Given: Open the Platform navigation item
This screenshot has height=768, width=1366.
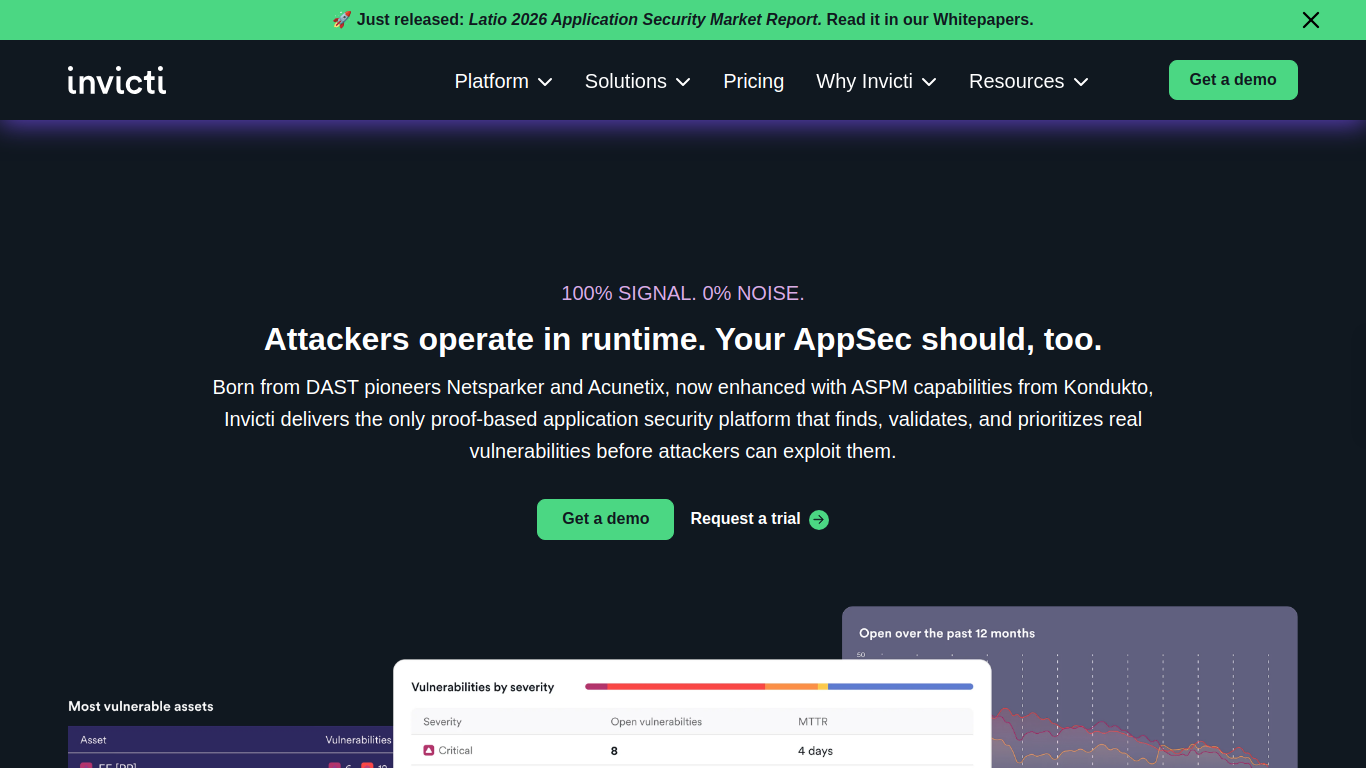Looking at the screenshot, I should [503, 81].
